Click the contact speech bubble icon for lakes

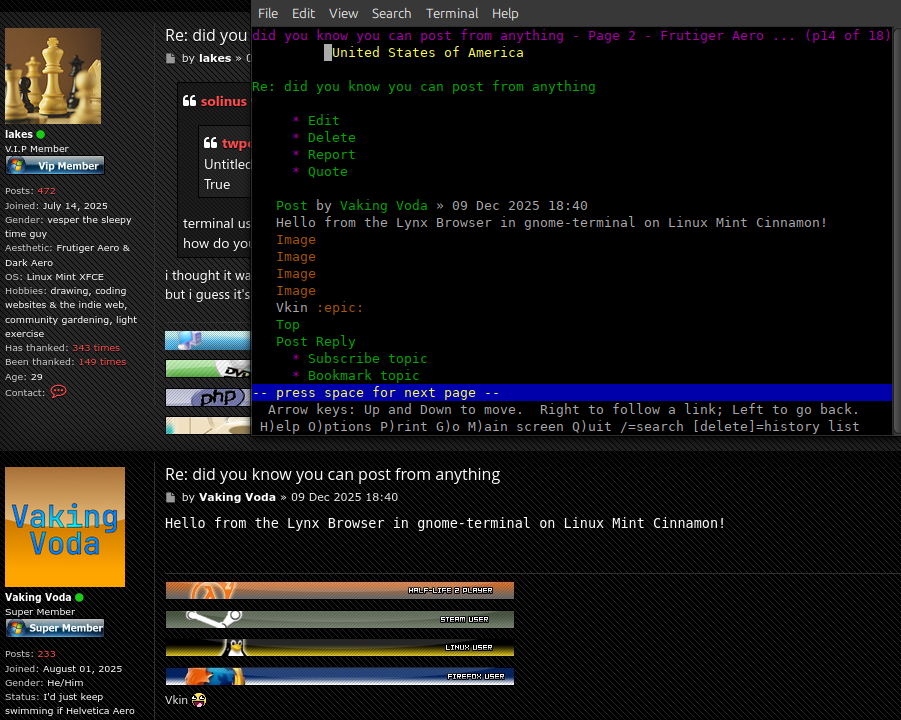(x=58, y=392)
